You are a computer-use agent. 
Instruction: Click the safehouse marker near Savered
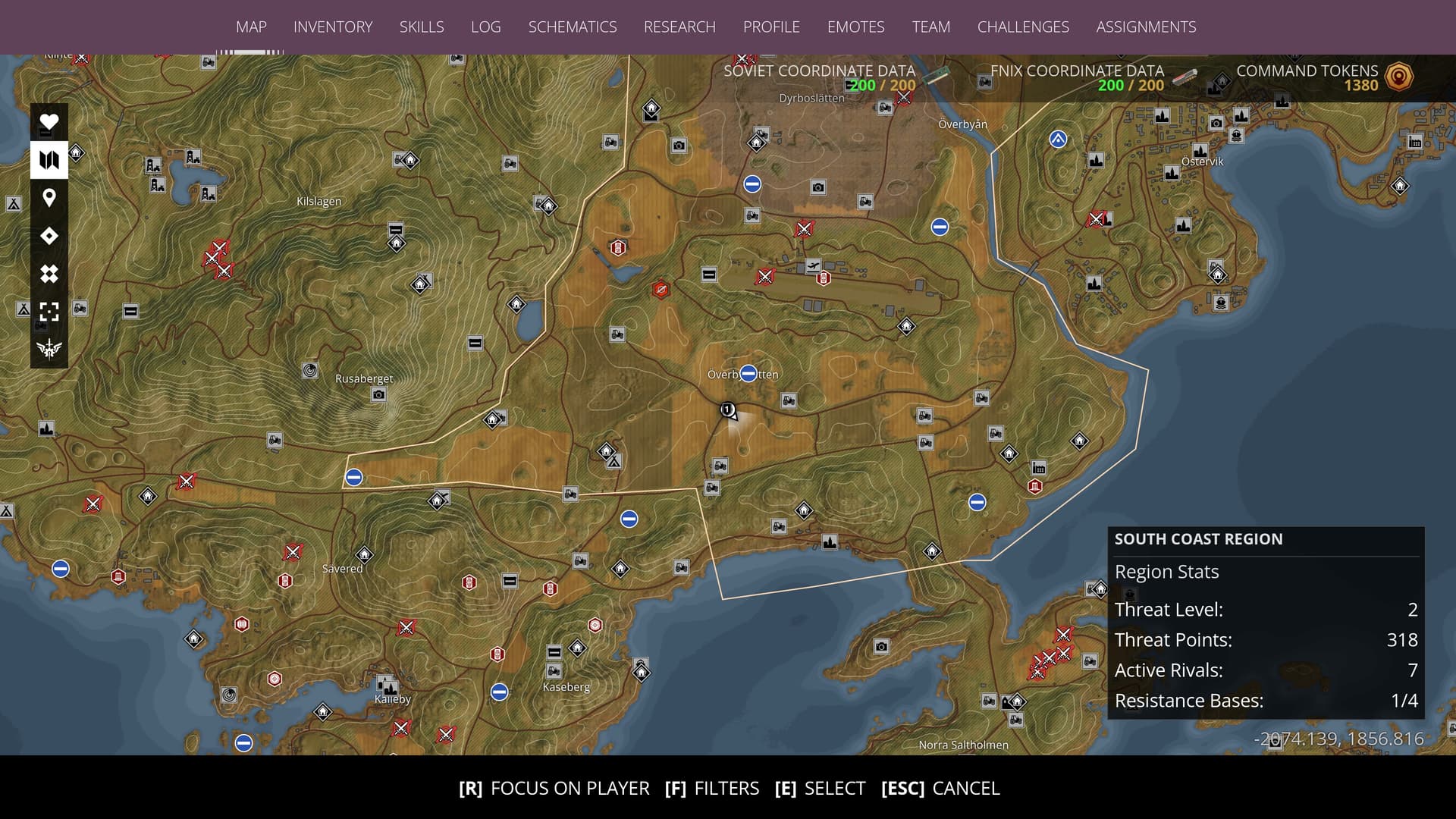click(x=364, y=554)
